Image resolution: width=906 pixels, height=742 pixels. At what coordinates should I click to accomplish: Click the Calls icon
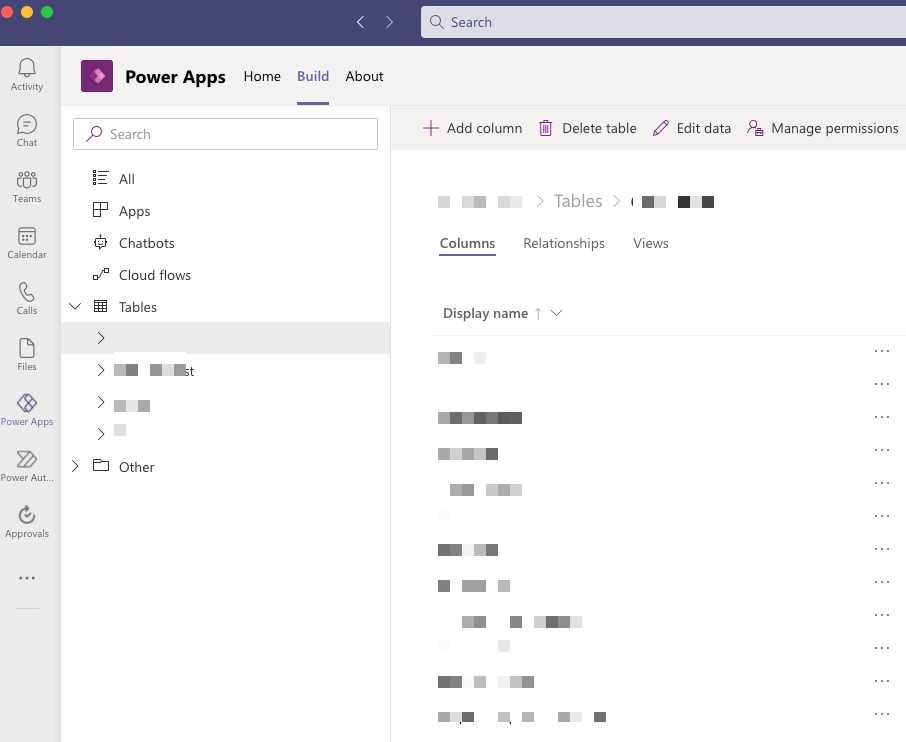(x=26, y=293)
